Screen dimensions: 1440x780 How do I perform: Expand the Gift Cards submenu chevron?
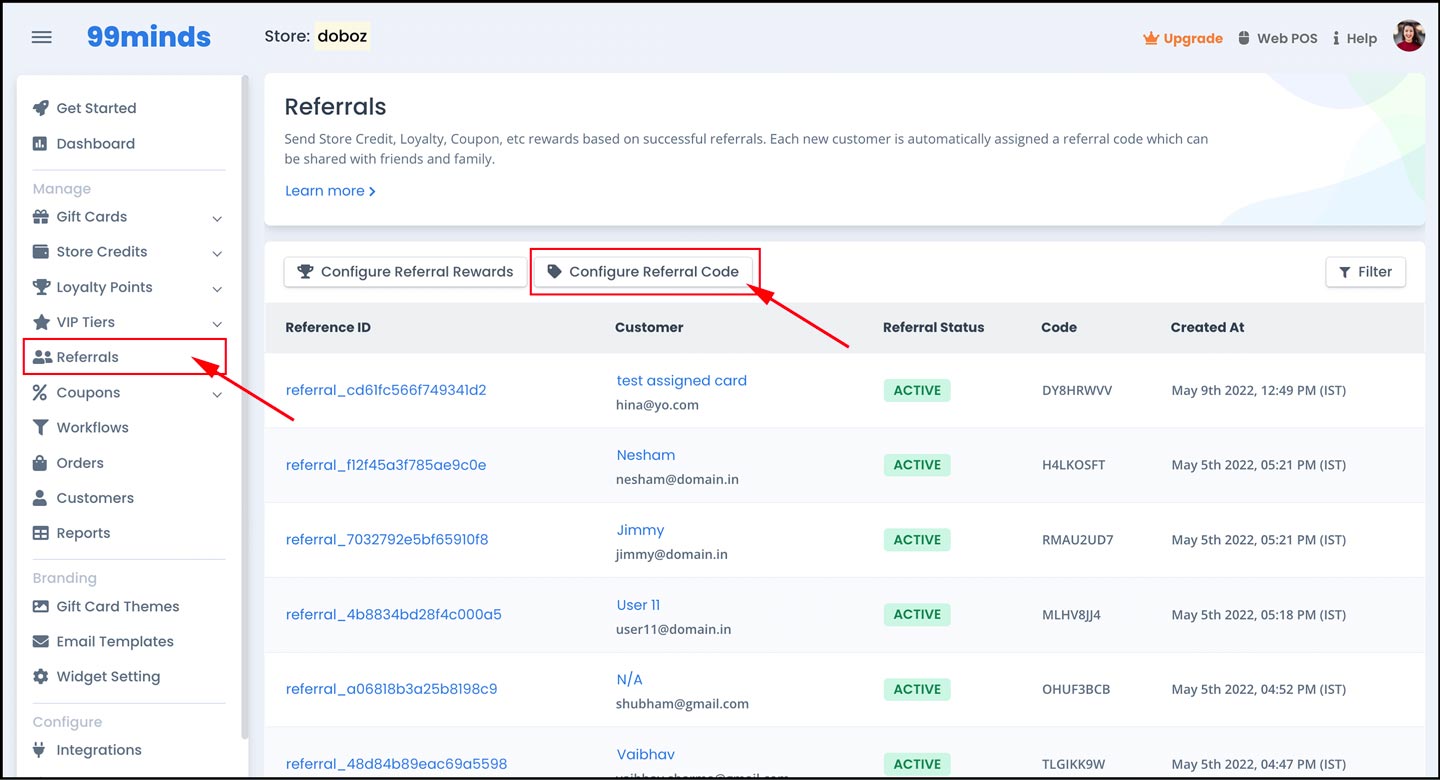tap(217, 218)
